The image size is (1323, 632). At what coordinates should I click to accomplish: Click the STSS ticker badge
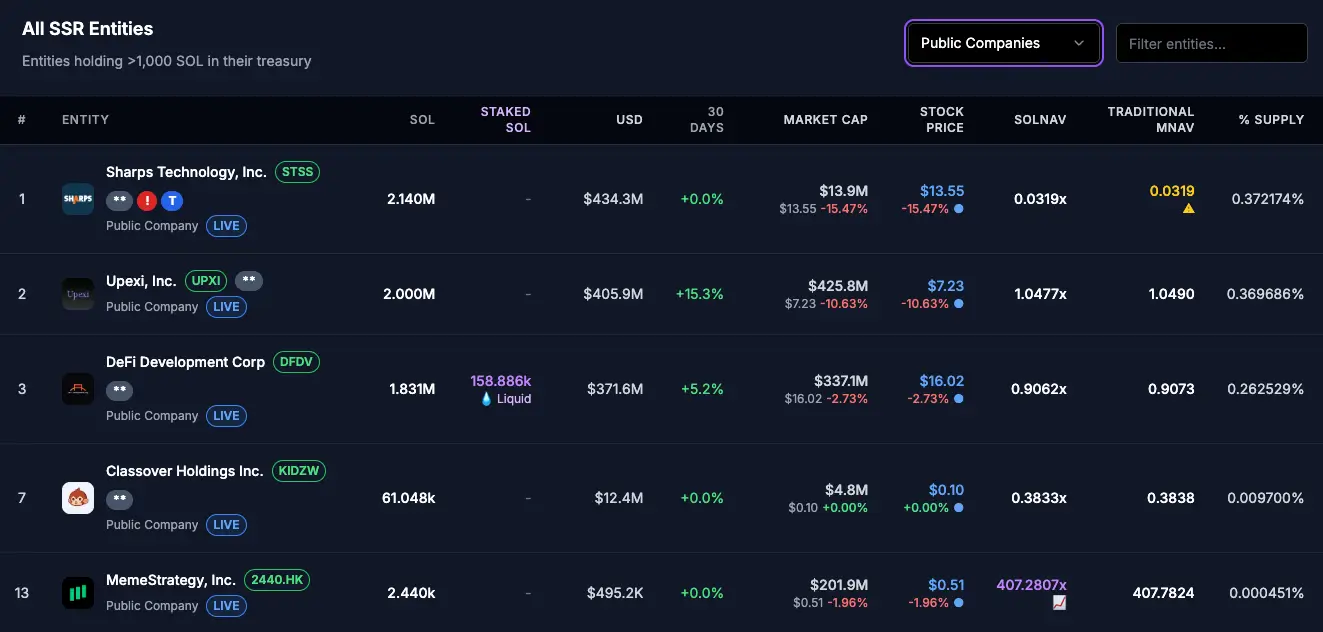[298, 172]
